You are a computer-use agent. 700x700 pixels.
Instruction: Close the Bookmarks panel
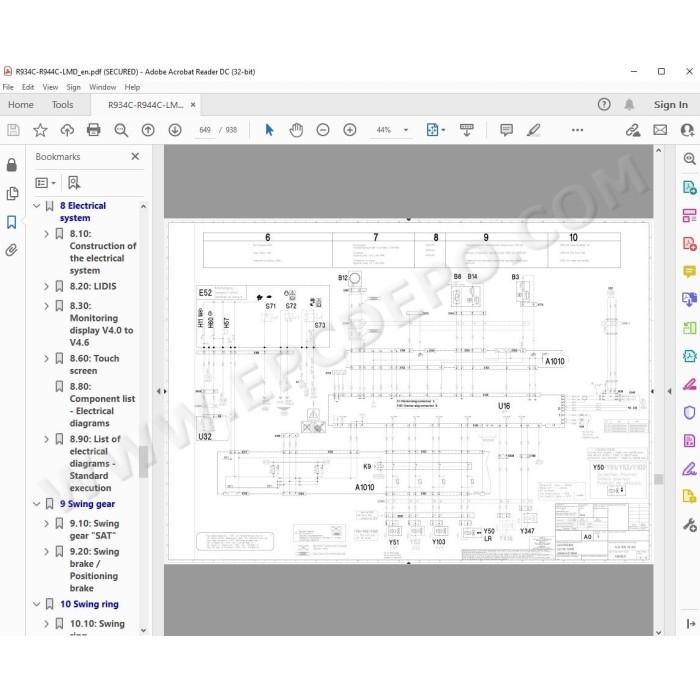135,156
